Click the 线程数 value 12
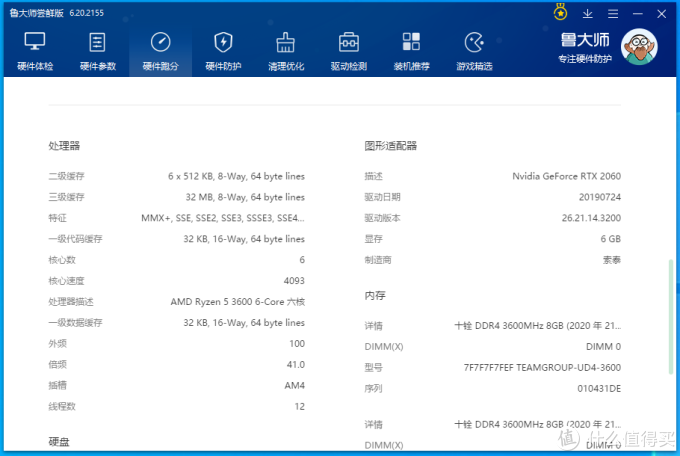The width and height of the screenshot is (680, 456). coord(300,407)
